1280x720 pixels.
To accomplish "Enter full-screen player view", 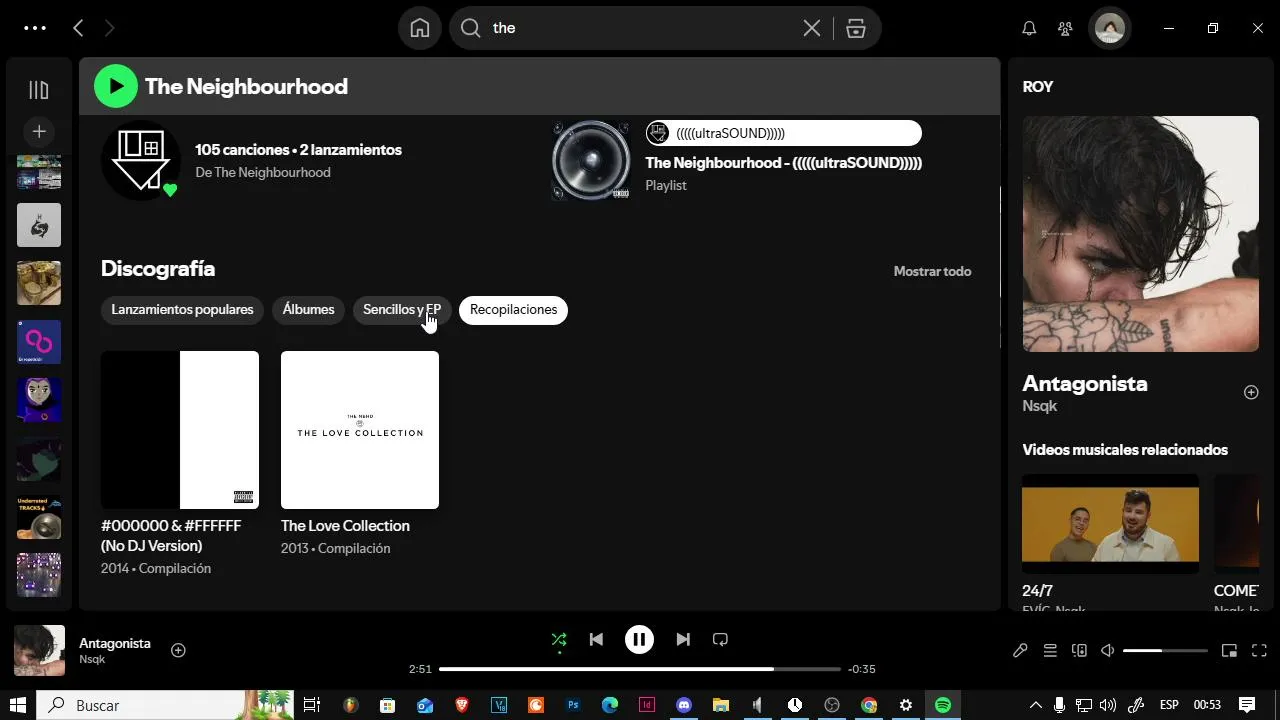I will 1259,651.
